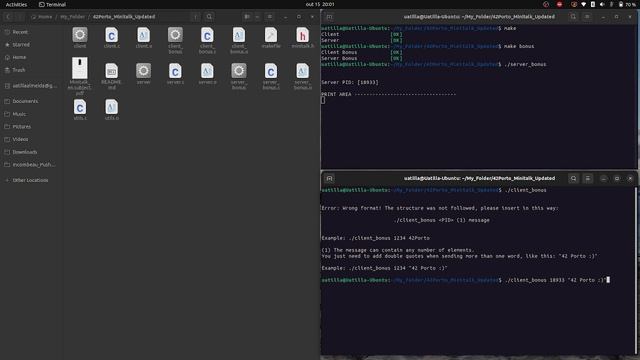Viewport: 640px width, 360px height.
Task: Open view options dropdown in Files
Action: click(x=257, y=17)
